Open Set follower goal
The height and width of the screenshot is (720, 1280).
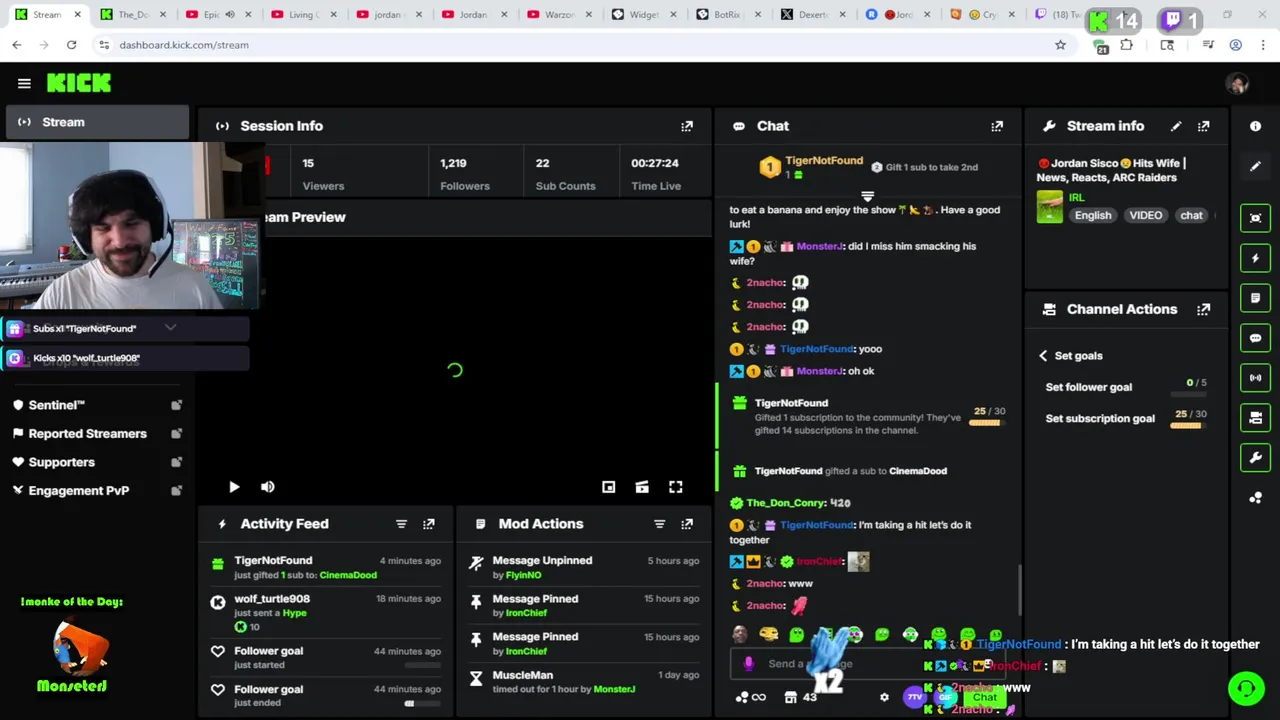click(1089, 387)
